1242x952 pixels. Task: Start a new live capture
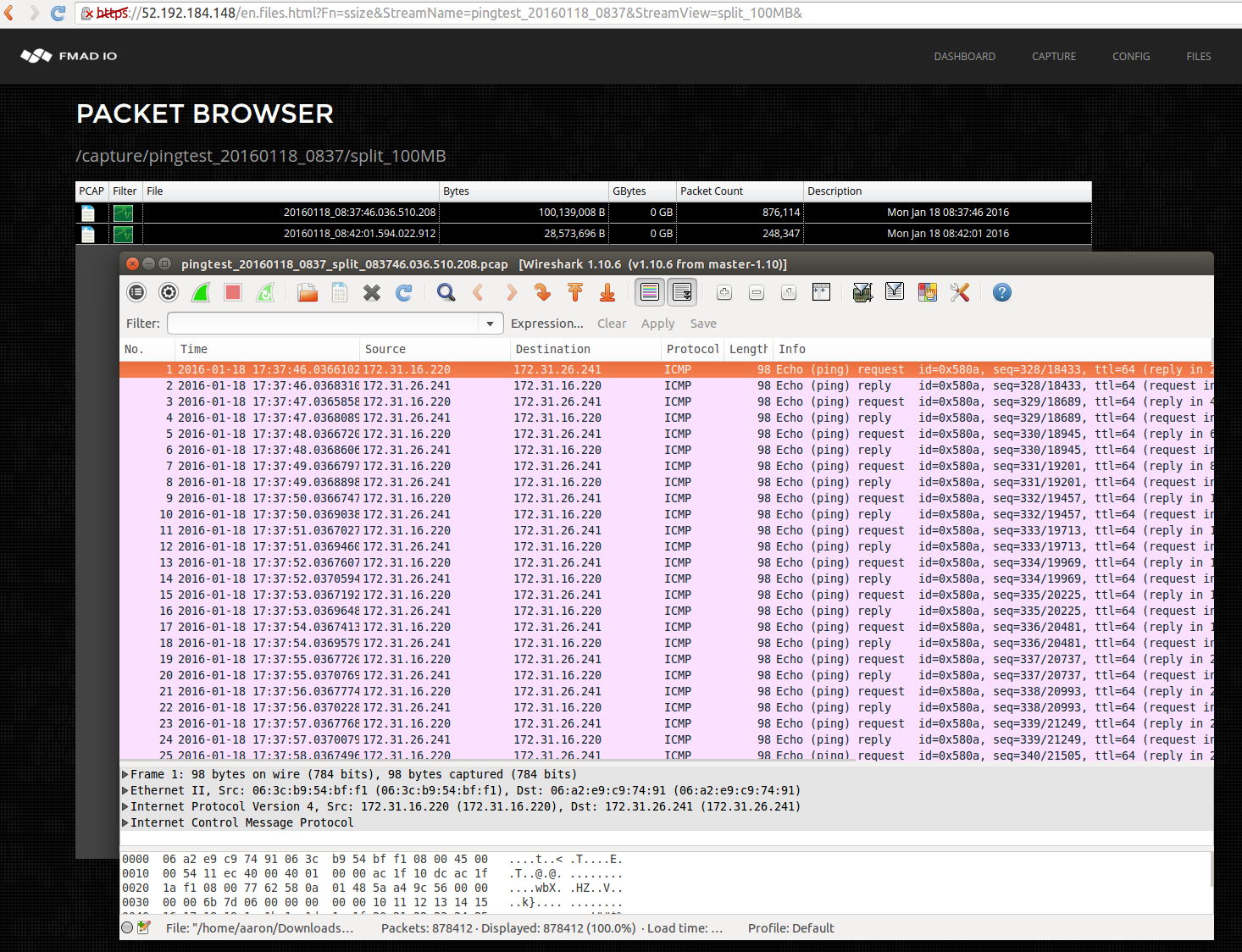(201, 292)
